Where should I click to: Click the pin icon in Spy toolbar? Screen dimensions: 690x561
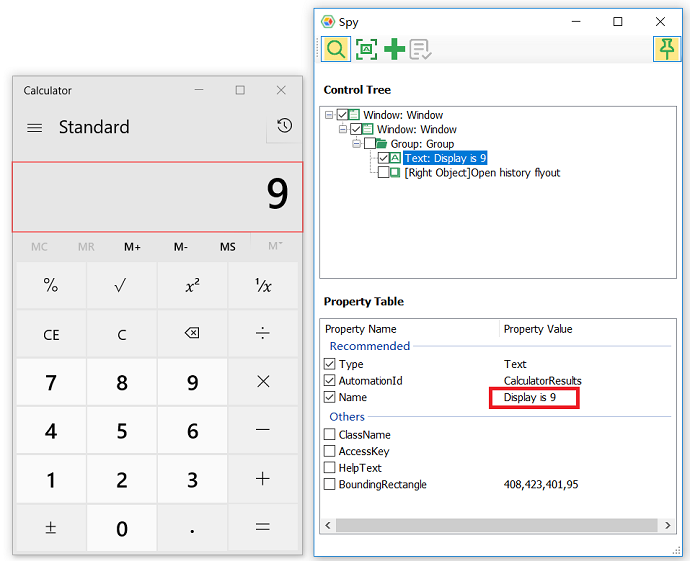pos(666,48)
